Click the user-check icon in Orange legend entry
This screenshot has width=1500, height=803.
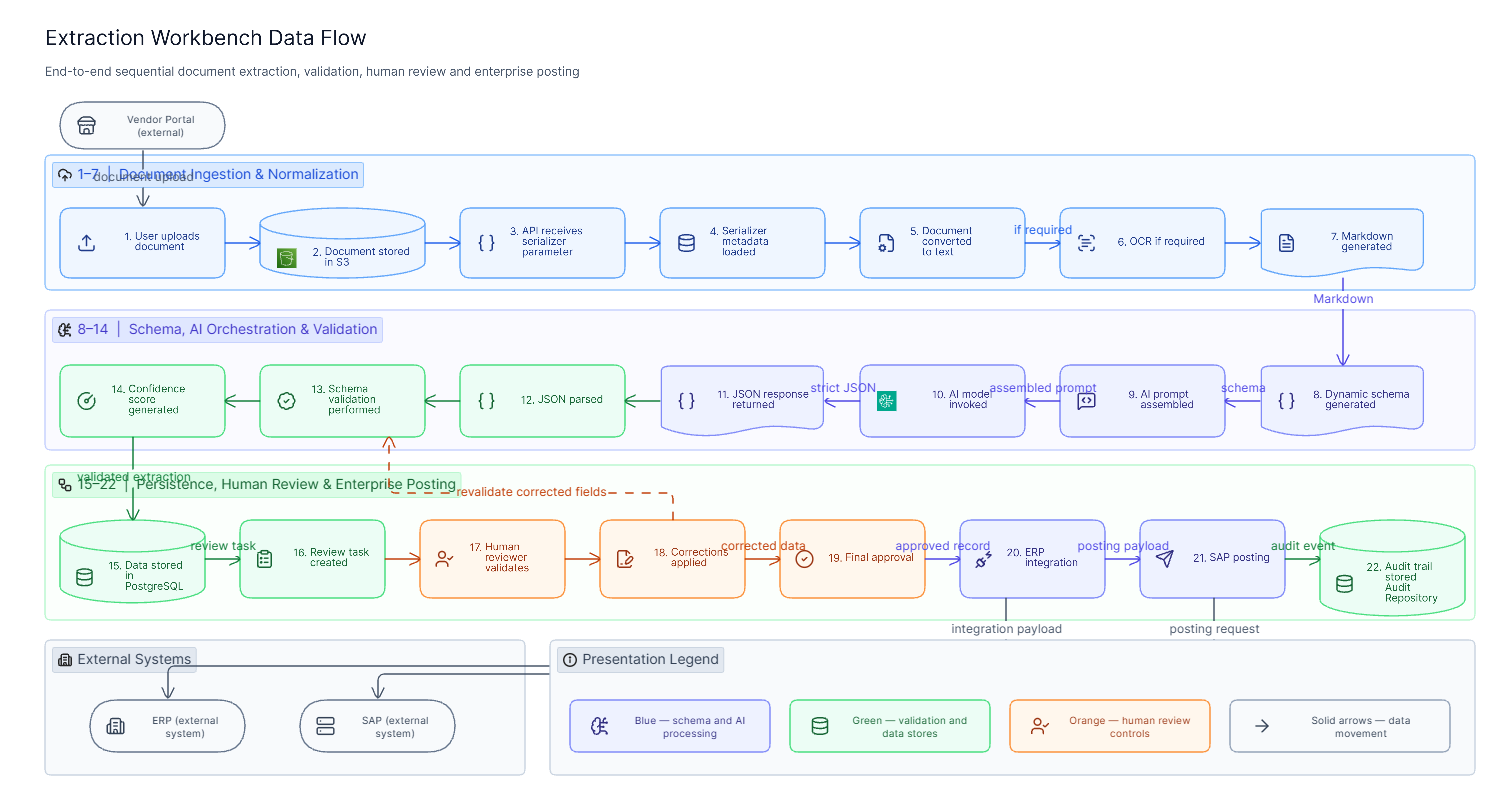coord(1040,726)
